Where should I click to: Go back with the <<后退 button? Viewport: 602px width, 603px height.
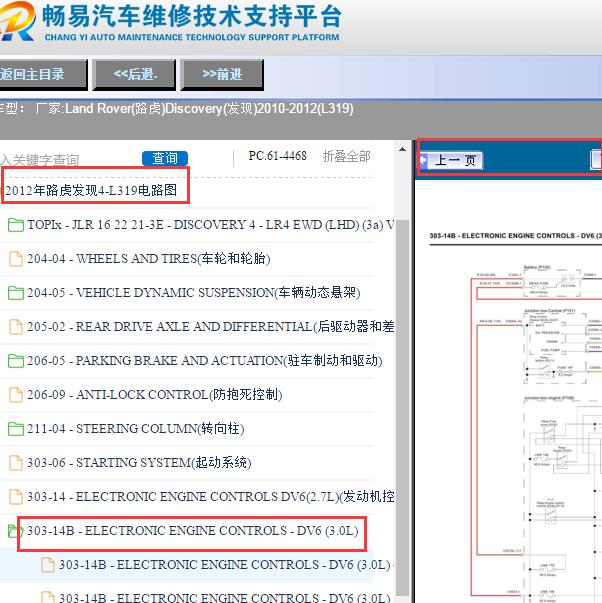tap(134, 75)
